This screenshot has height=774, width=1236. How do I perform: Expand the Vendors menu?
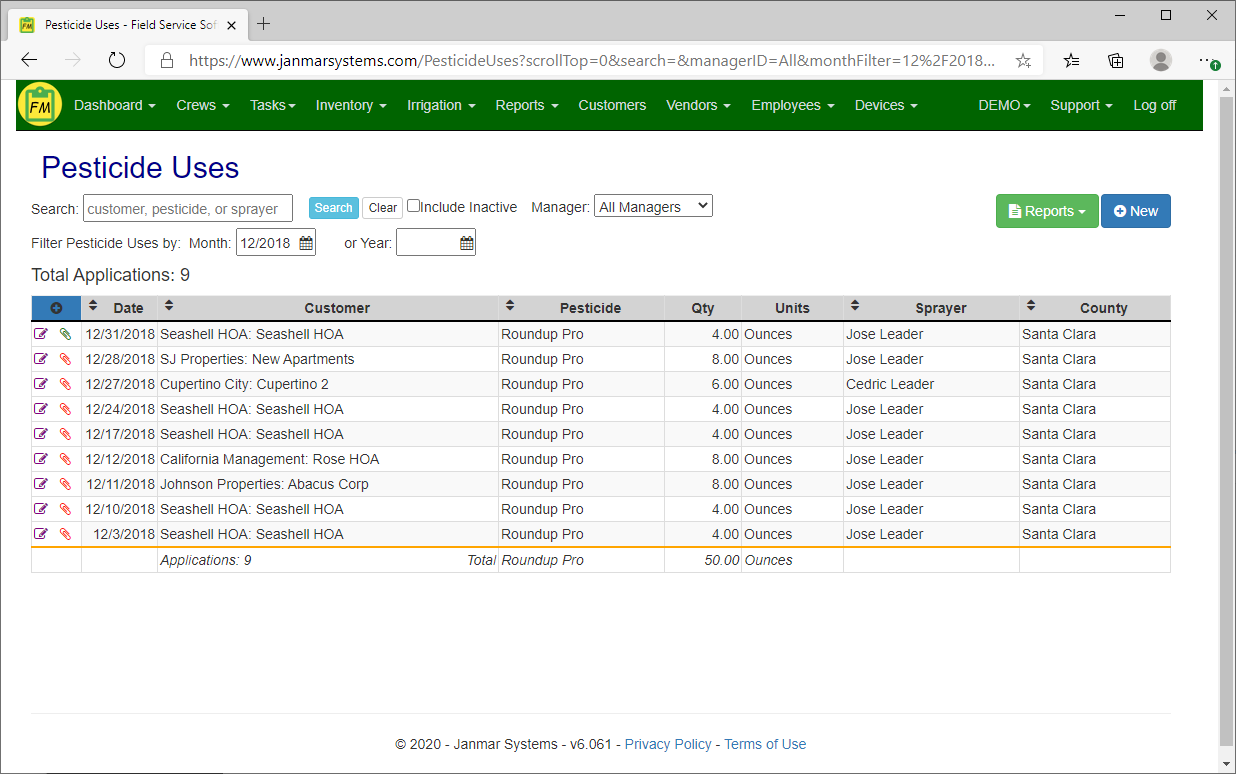click(698, 105)
